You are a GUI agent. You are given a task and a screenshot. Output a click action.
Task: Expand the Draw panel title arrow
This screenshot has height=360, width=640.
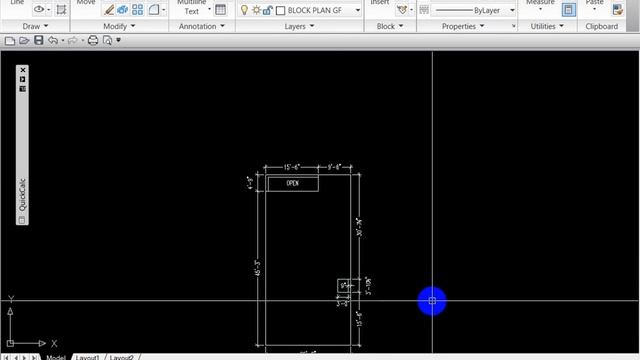click(46, 26)
